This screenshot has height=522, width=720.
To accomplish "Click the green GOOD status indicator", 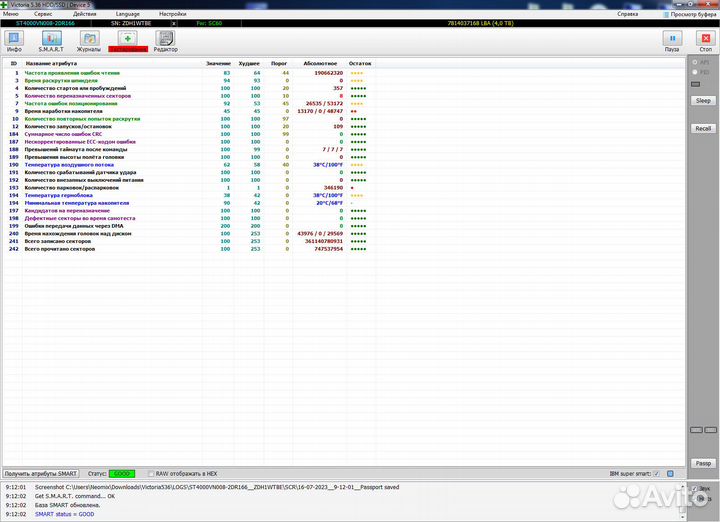I will coord(122,473).
